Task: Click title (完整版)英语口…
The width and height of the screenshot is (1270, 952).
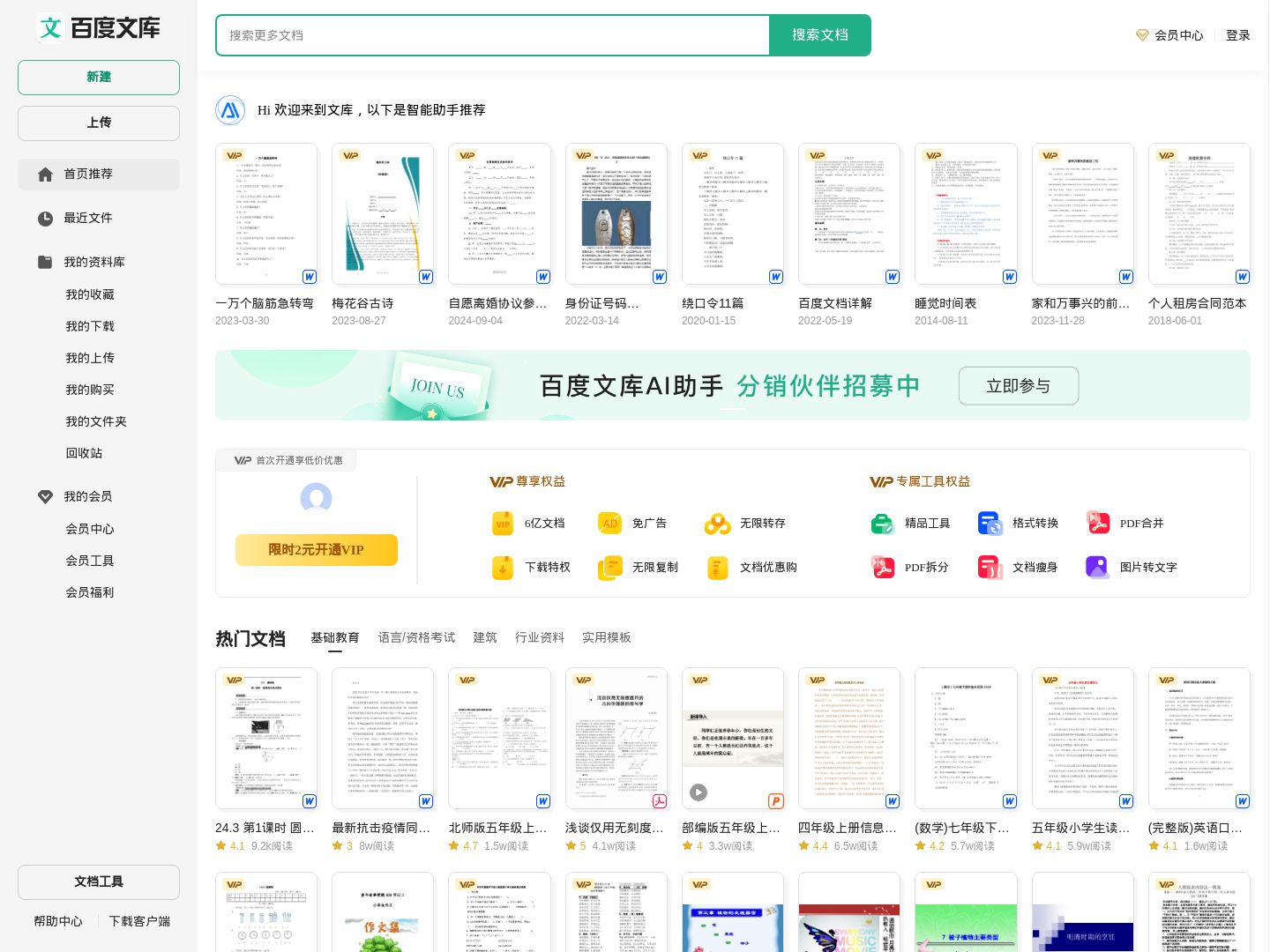Action: 1196,829
